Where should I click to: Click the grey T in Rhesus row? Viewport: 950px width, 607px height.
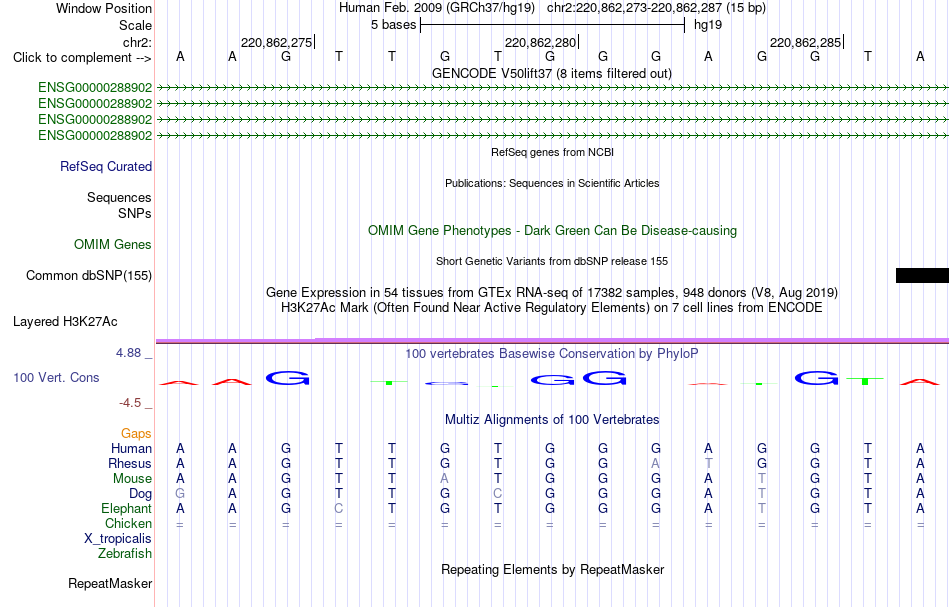click(x=708, y=463)
